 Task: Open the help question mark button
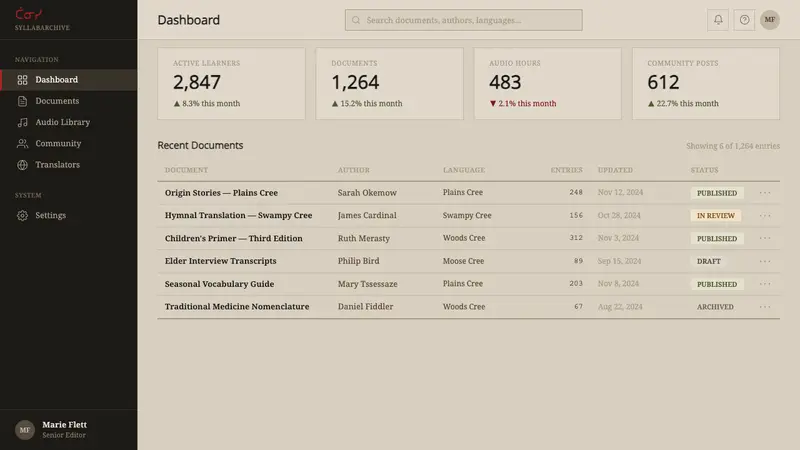point(744,20)
